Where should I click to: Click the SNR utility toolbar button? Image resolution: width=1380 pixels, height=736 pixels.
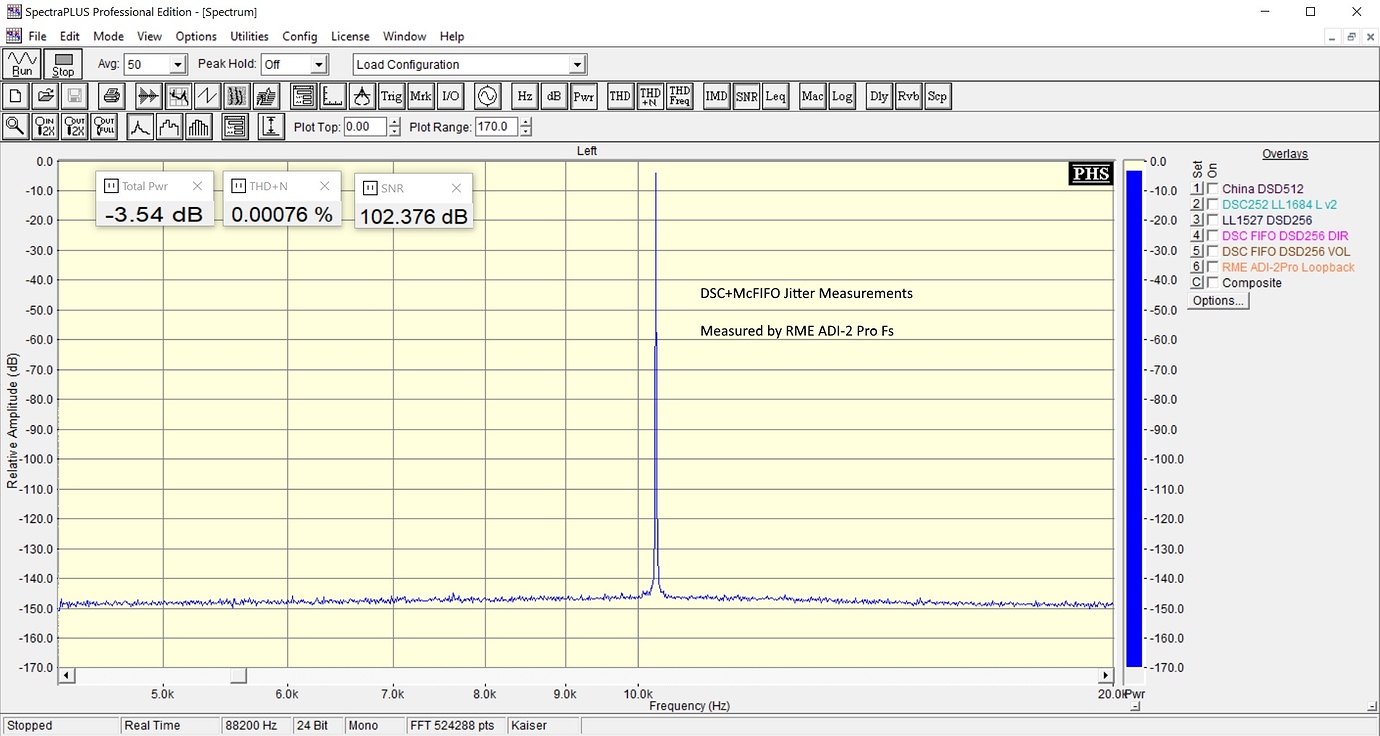coord(746,96)
